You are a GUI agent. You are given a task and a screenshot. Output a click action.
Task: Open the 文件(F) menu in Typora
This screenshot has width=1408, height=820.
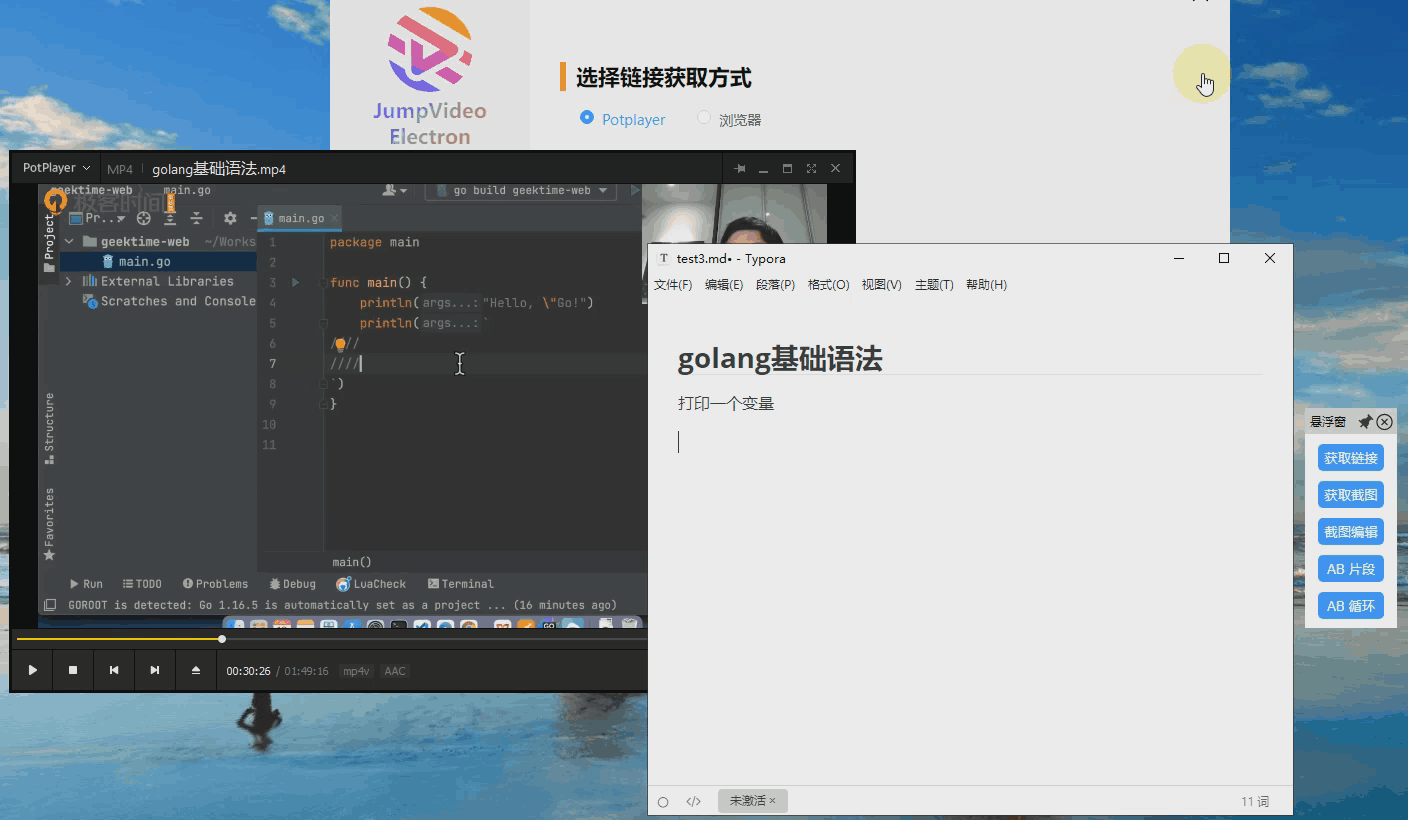tap(672, 285)
